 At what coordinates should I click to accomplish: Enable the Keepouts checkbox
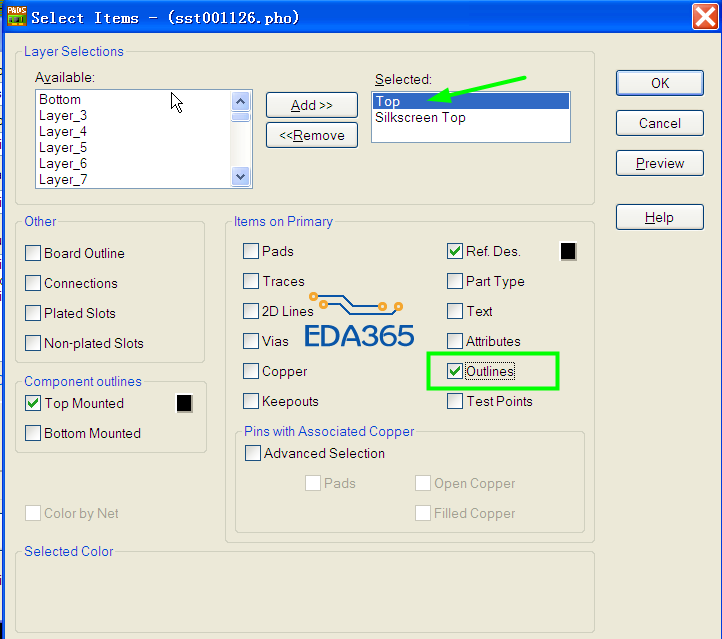click(x=251, y=401)
